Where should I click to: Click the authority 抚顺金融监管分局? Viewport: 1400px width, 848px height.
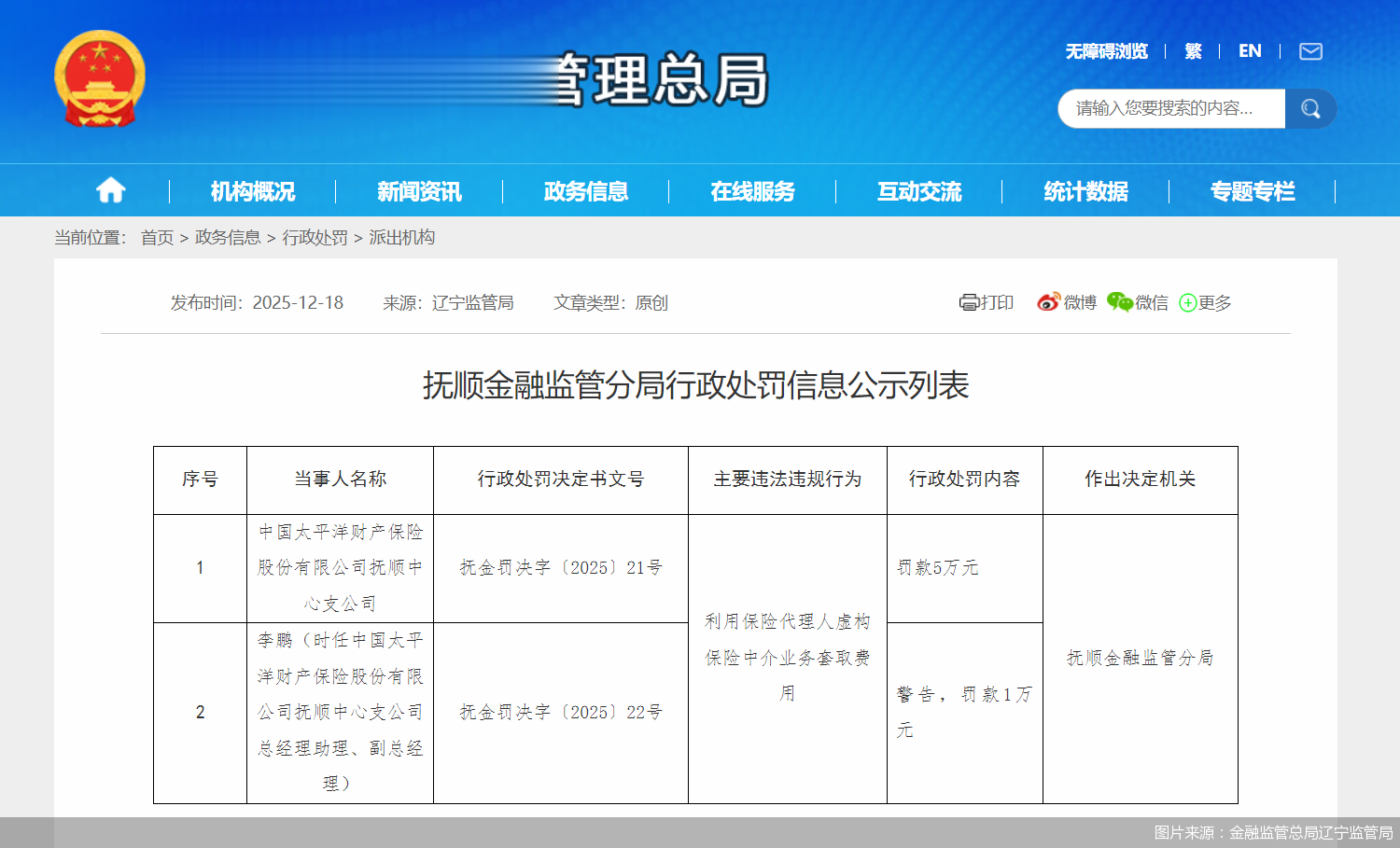tap(1141, 659)
